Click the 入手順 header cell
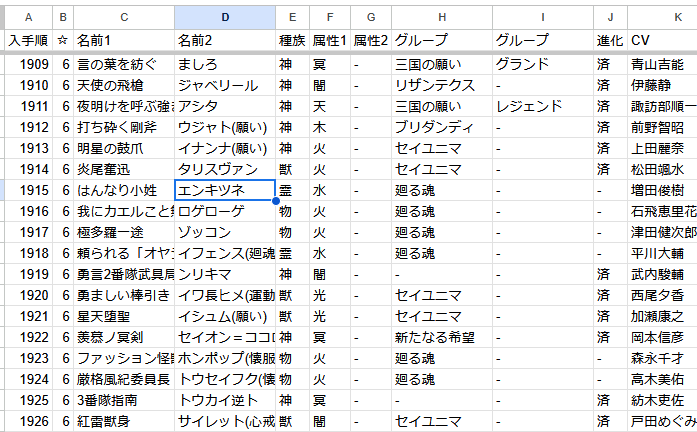The width and height of the screenshot is (697, 432). point(27,40)
